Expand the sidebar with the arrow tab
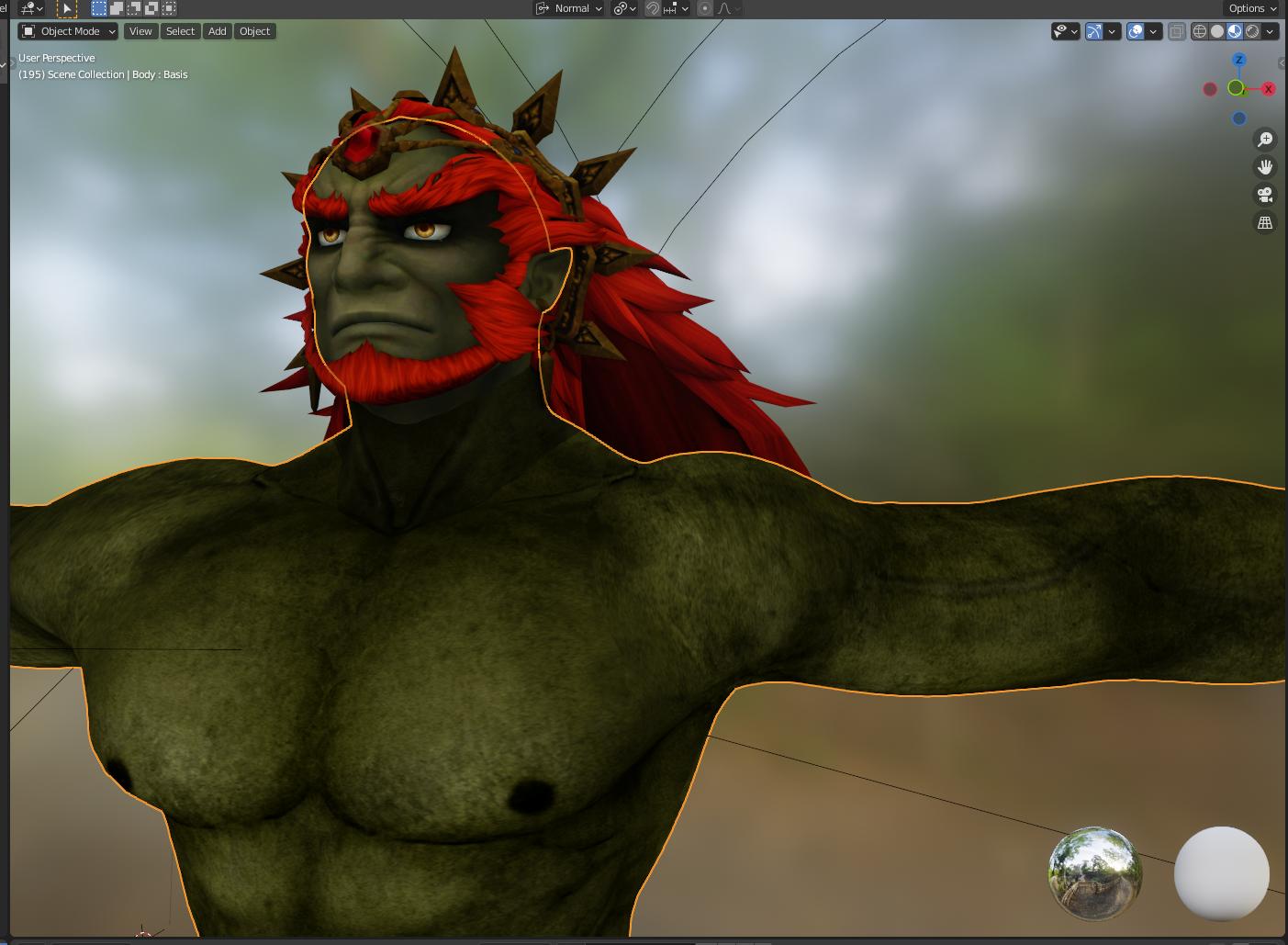Viewport: 1288px width, 945px height. coord(1282,62)
